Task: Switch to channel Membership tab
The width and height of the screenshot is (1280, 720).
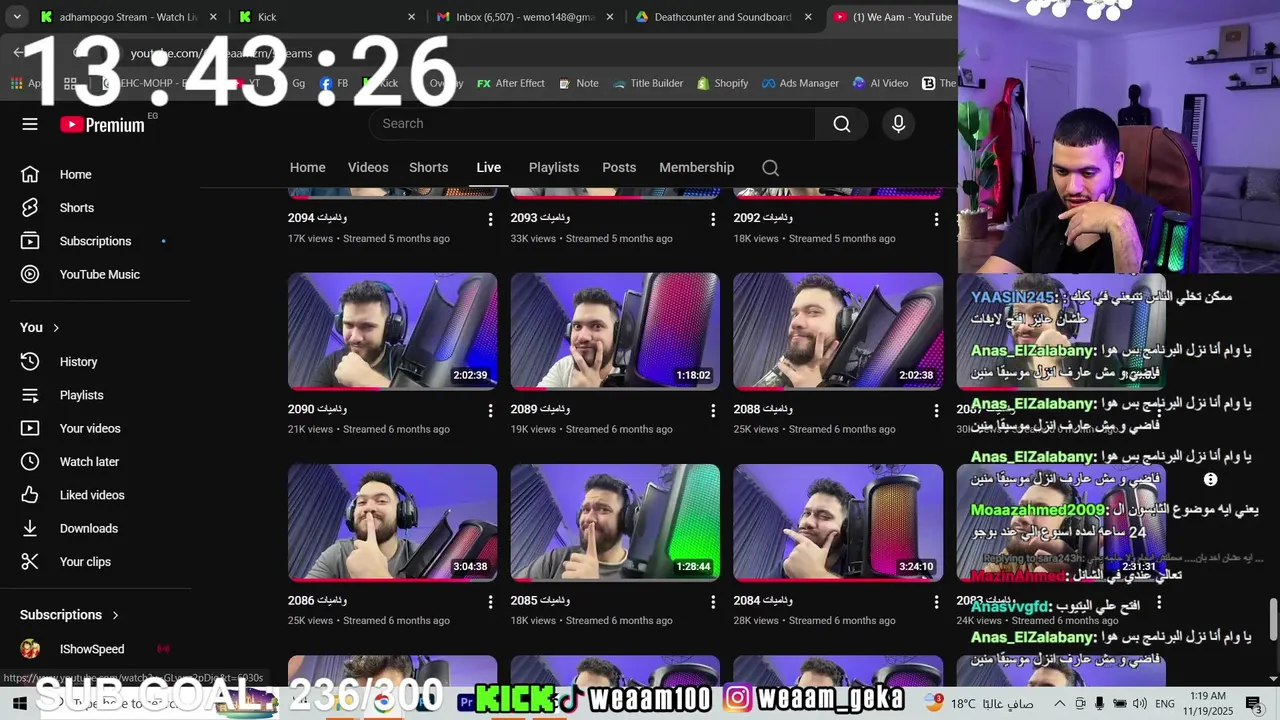Action: (x=697, y=168)
